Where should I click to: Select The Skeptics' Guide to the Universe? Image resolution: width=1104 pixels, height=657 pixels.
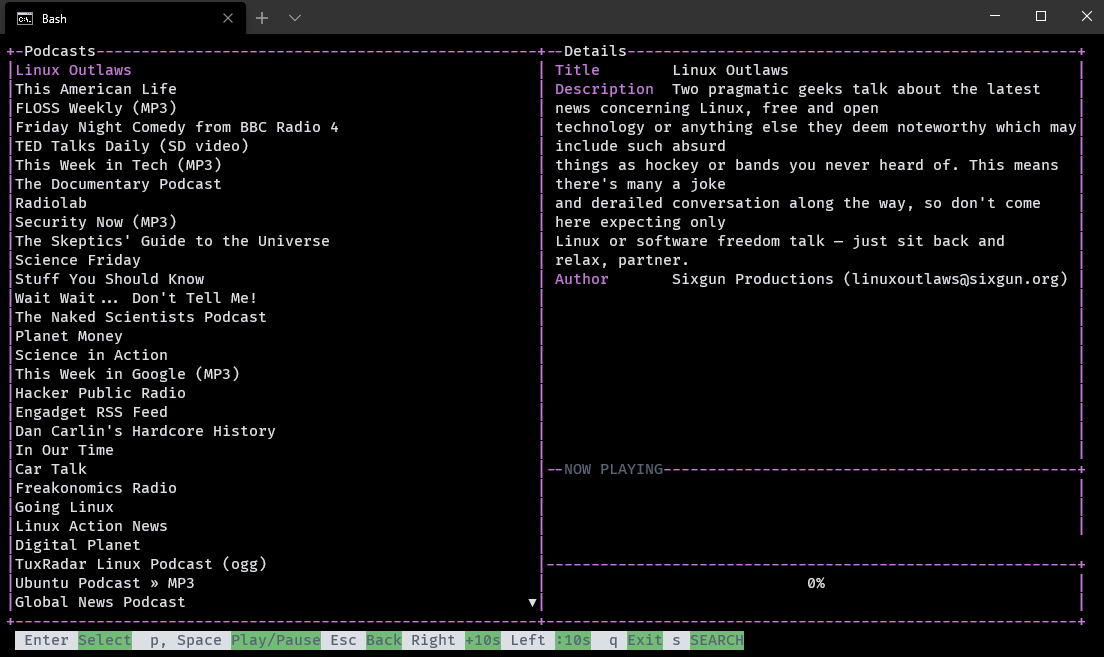(172, 241)
